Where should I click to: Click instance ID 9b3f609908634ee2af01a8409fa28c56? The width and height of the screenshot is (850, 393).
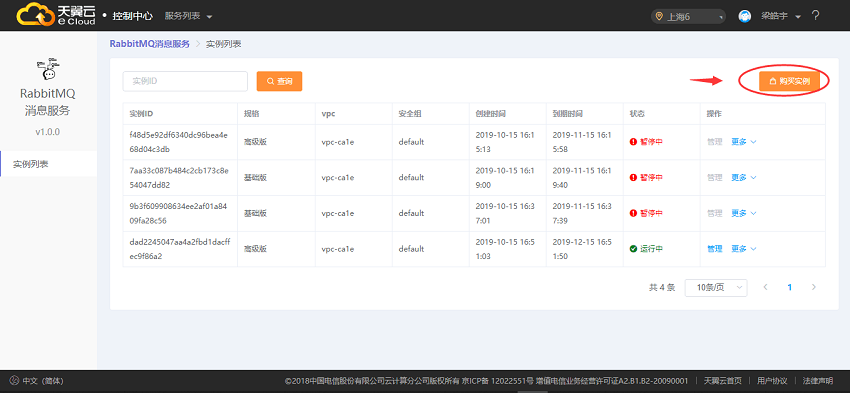179,213
